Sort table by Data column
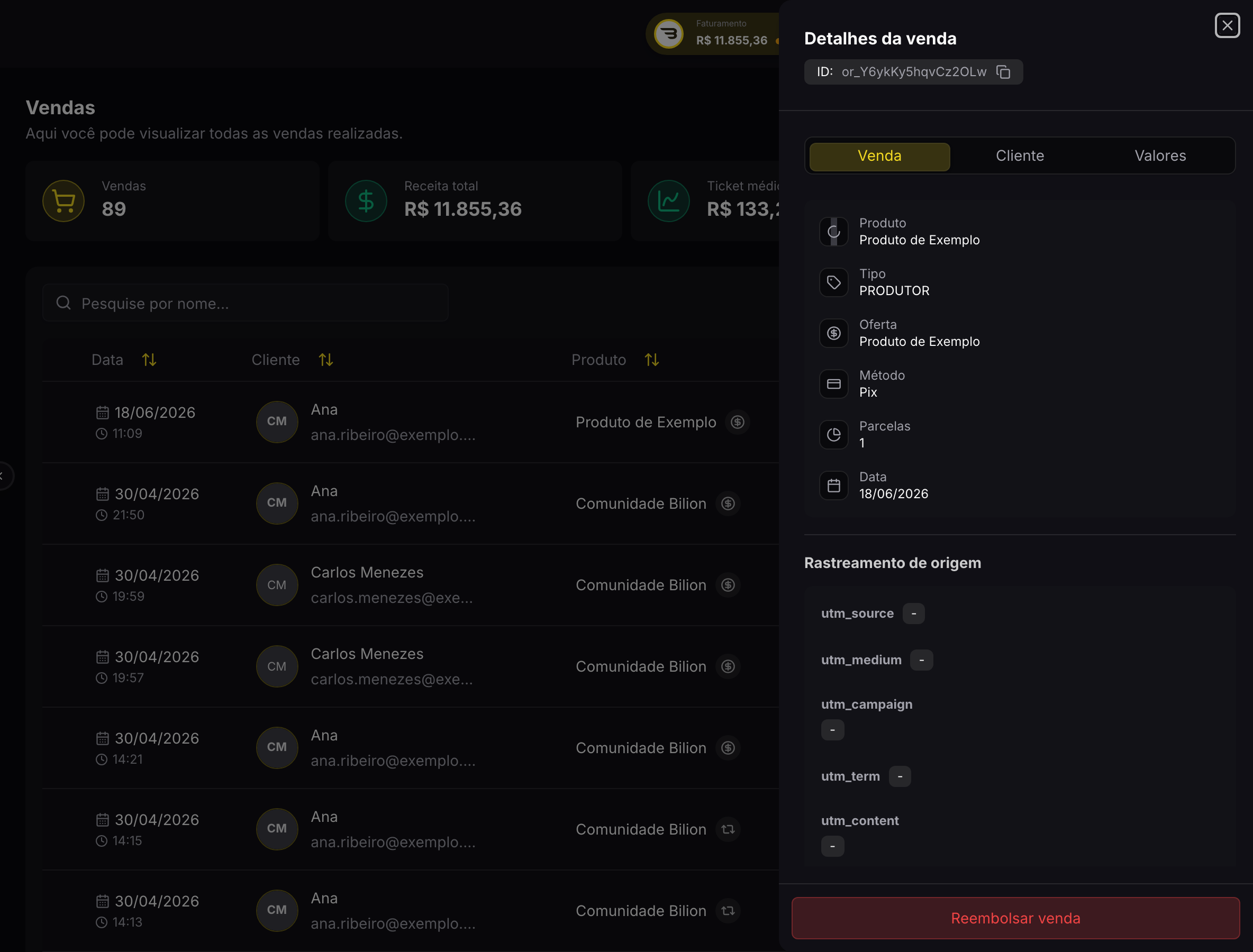This screenshot has width=1253, height=952. click(149, 360)
